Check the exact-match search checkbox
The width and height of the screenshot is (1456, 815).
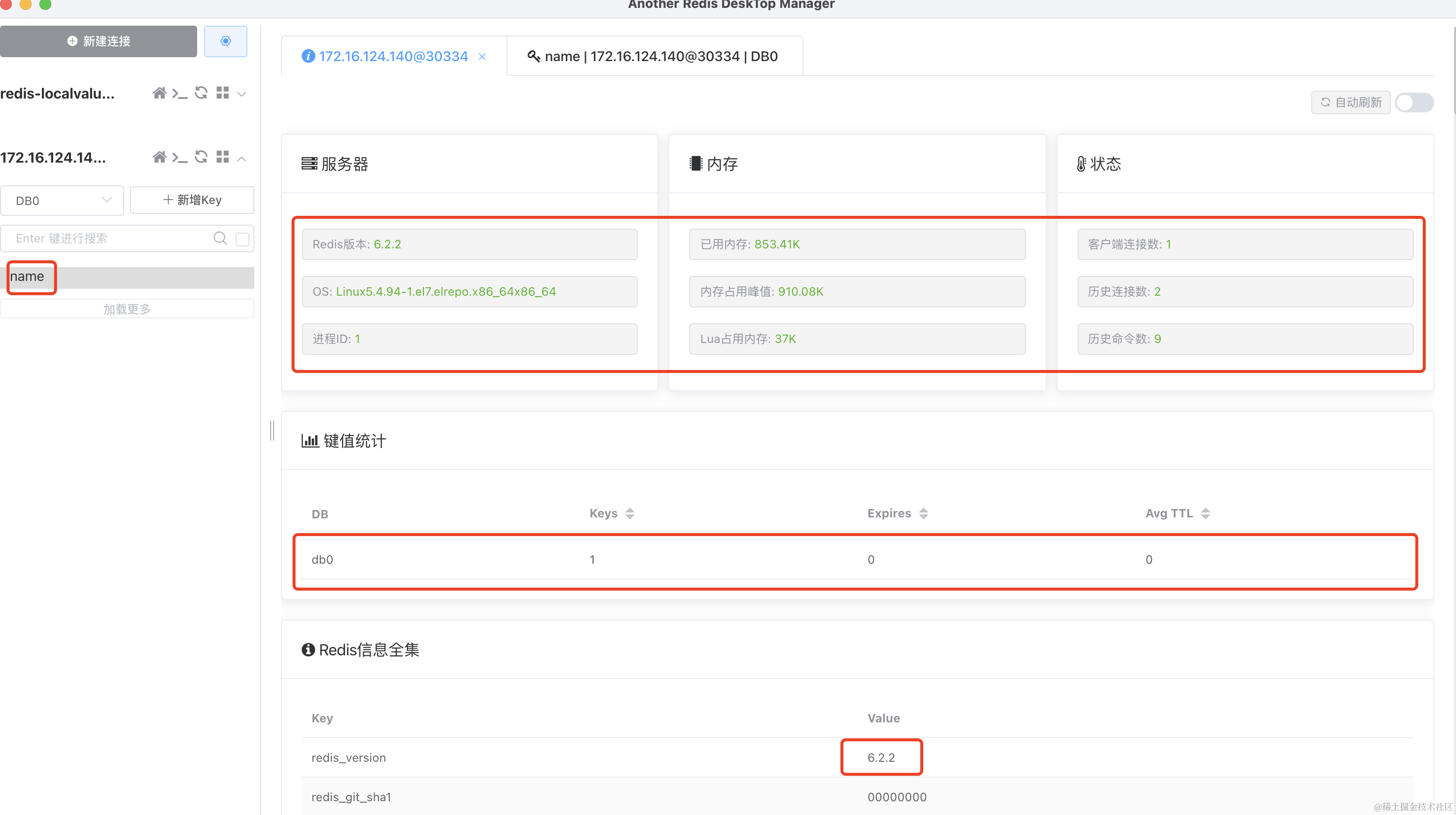[x=243, y=238]
